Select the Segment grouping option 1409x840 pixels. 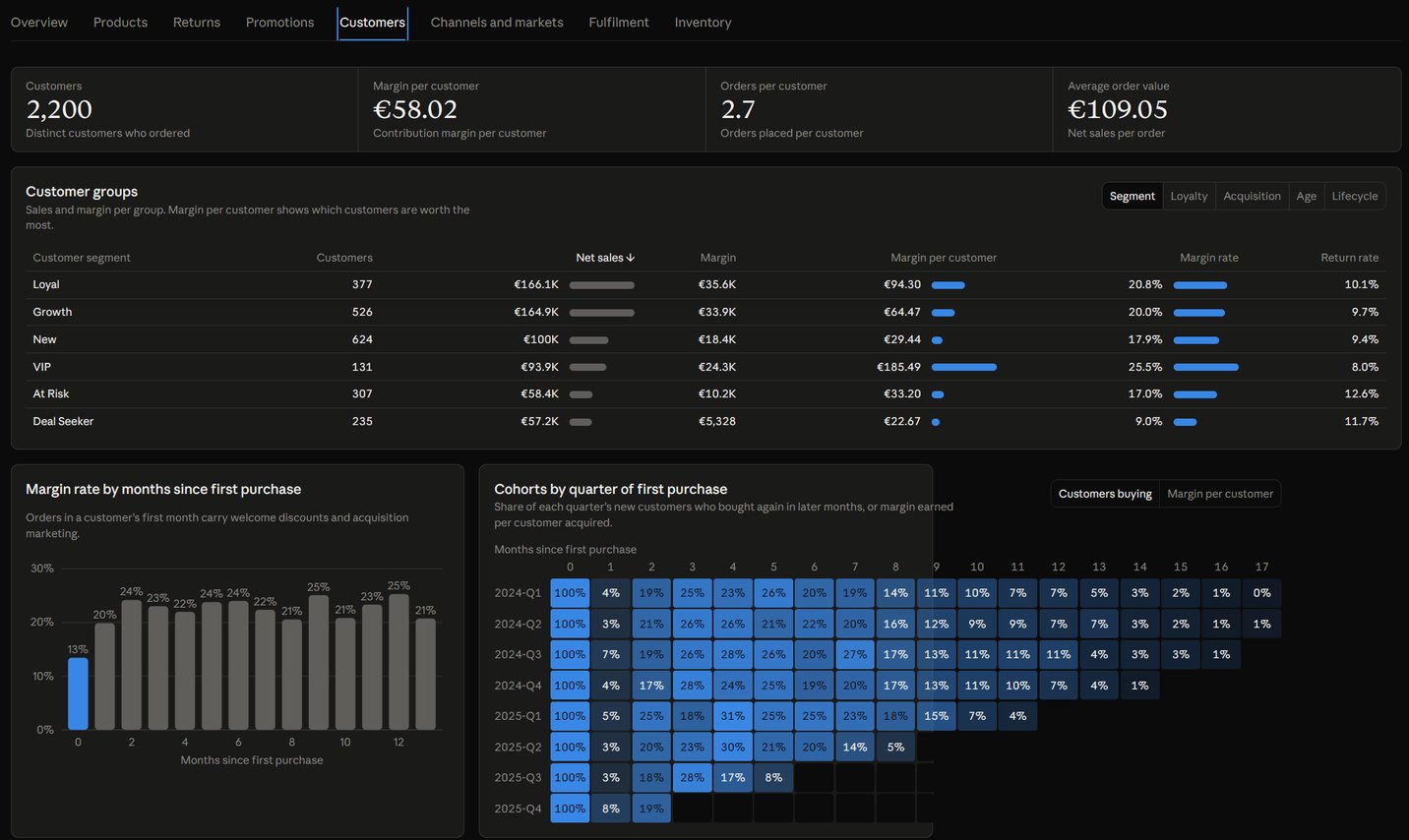pyautogui.click(x=1133, y=196)
